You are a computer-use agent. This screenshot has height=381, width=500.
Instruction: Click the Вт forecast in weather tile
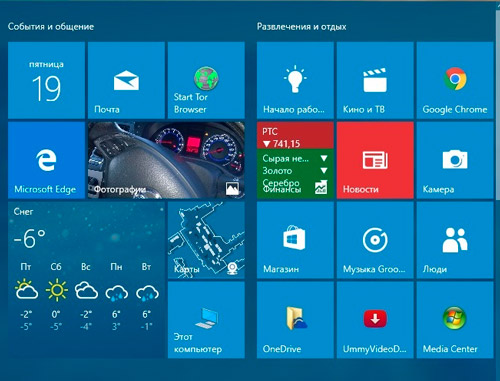[147, 297]
